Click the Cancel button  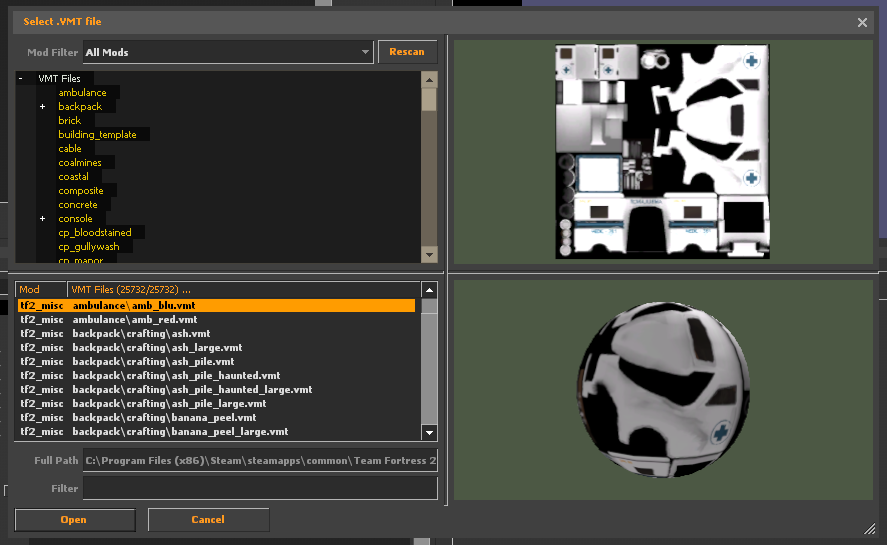208,520
